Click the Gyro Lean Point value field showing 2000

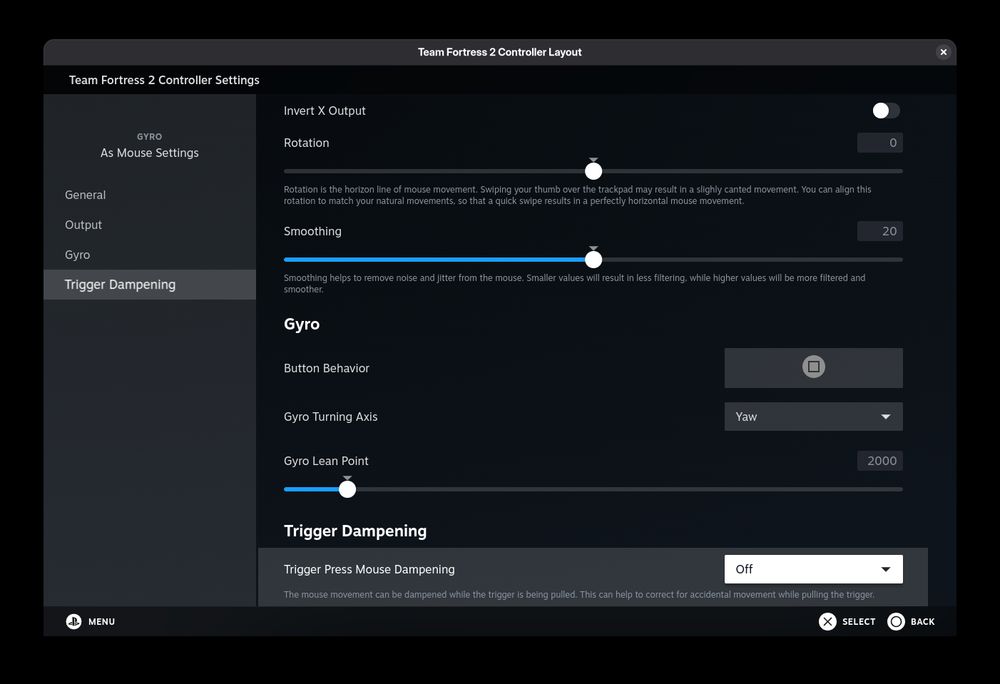pyautogui.click(x=879, y=460)
